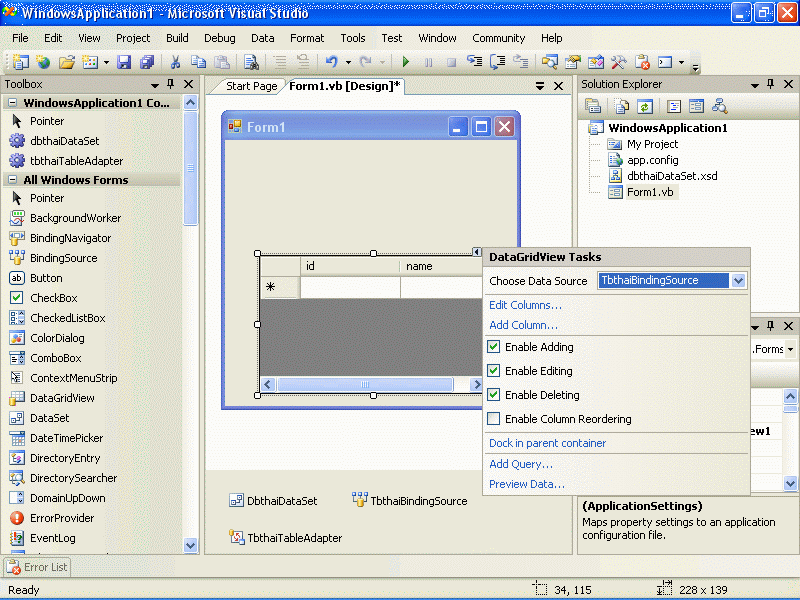Select the DateTimePicker toolbox item
The width and height of the screenshot is (800, 600).
click(57, 438)
